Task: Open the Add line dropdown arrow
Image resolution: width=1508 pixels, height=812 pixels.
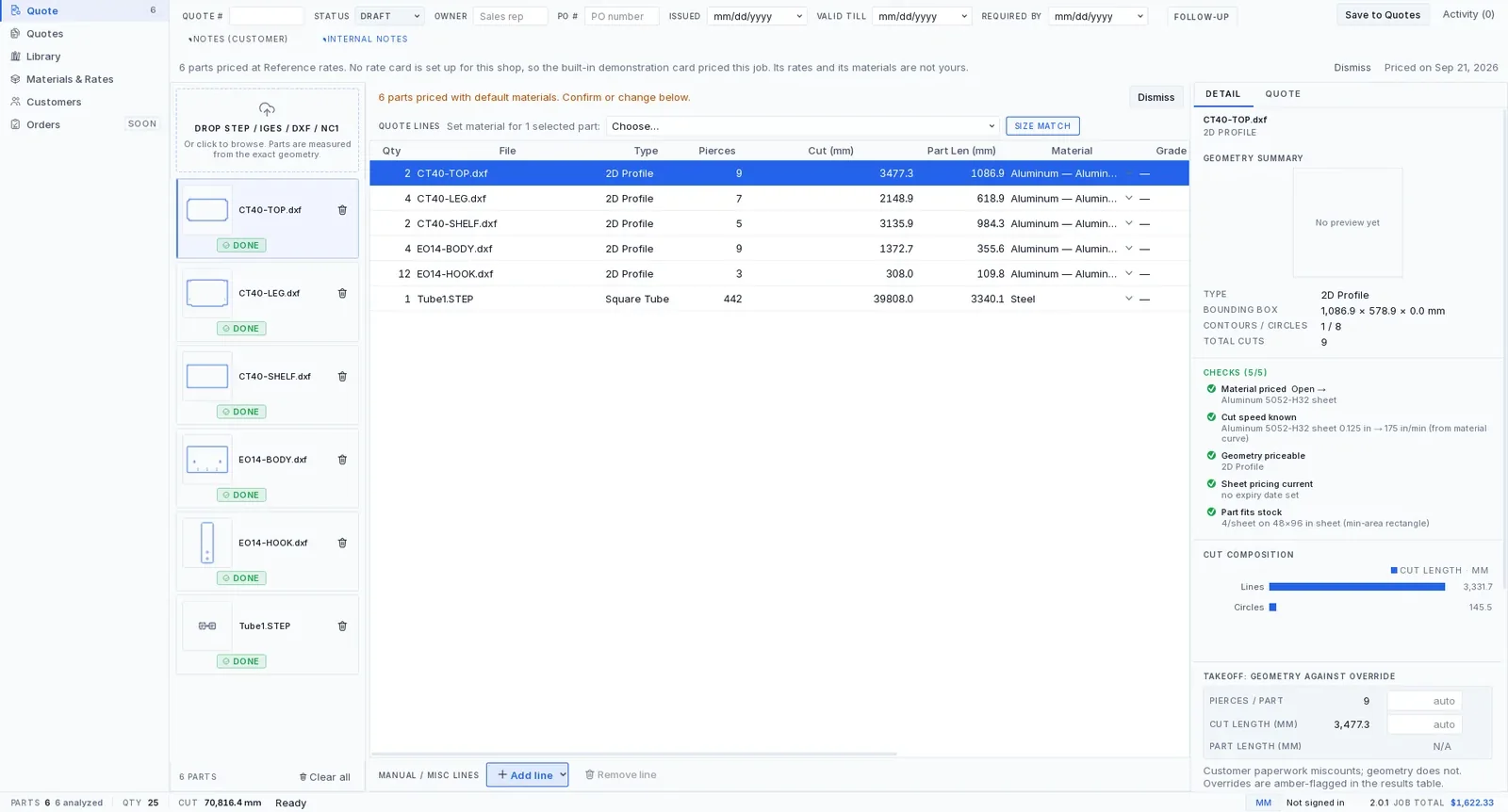Action: click(563, 774)
